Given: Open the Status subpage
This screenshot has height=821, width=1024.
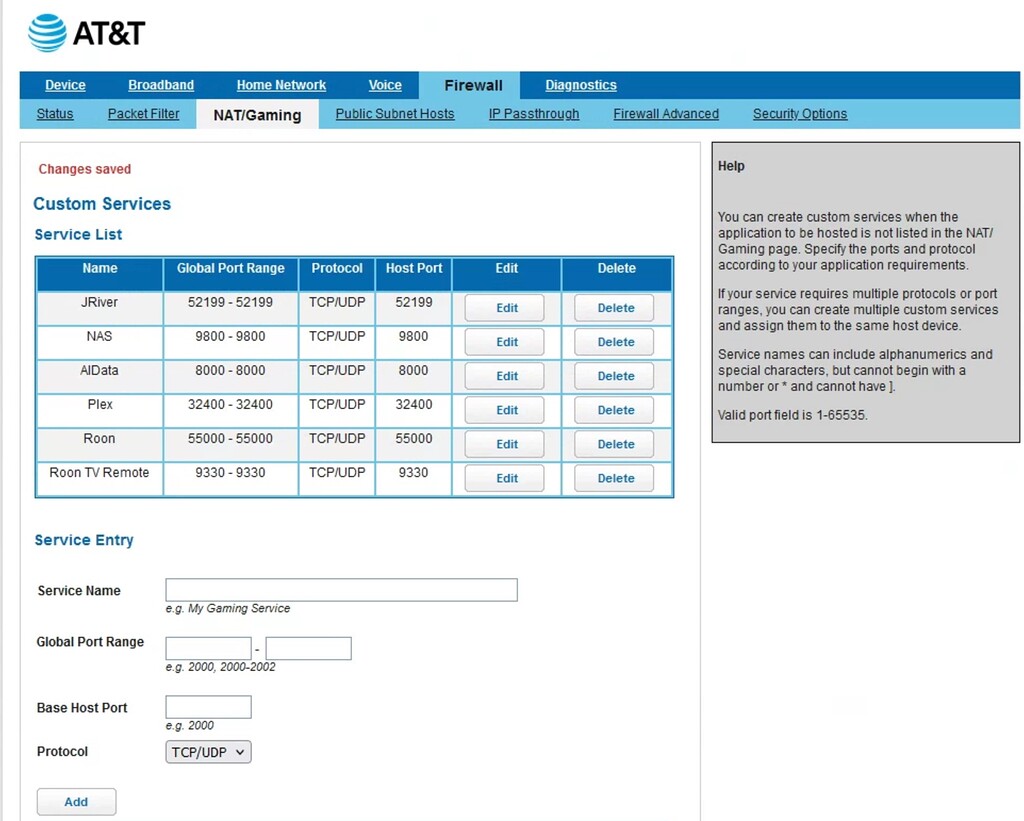Looking at the screenshot, I should pyautogui.click(x=54, y=114).
